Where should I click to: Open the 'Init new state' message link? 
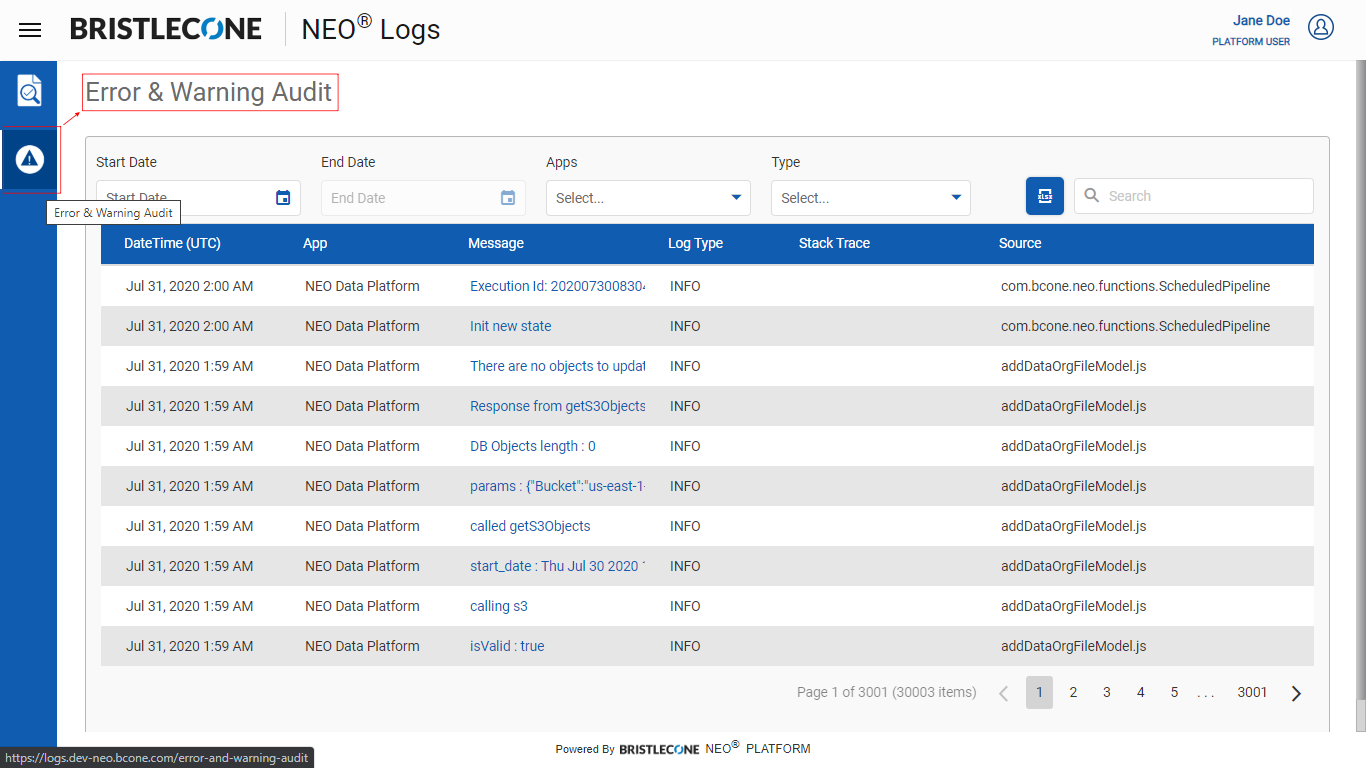(x=510, y=326)
